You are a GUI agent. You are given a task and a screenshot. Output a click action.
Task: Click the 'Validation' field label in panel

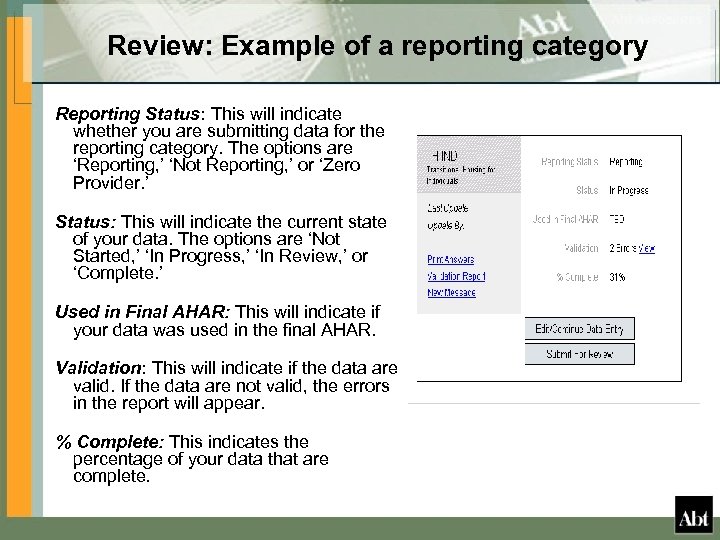[x=581, y=248]
